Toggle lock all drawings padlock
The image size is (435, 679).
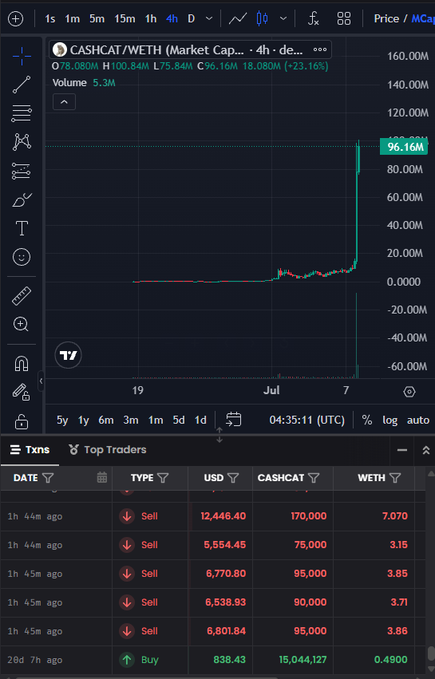(21, 420)
